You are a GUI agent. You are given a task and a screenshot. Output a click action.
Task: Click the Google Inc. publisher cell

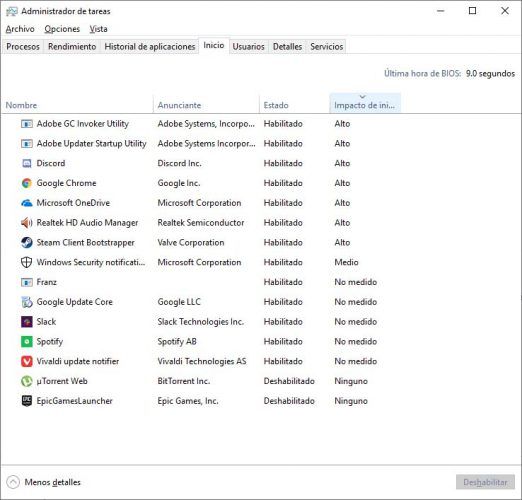pos(179,183)
